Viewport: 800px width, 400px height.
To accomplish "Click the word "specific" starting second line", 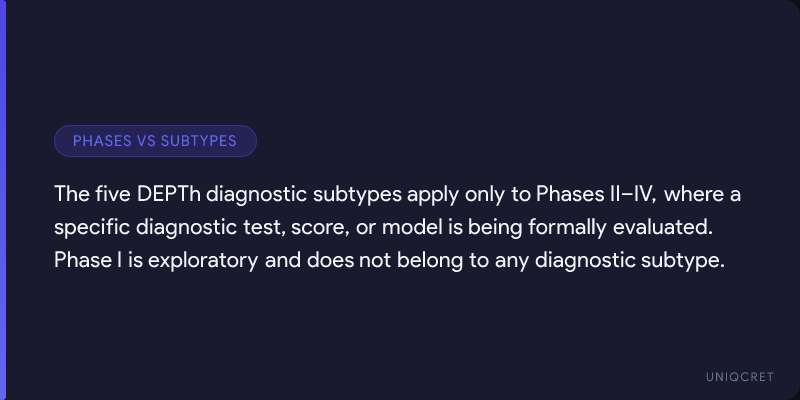I will tap(88, 226).
